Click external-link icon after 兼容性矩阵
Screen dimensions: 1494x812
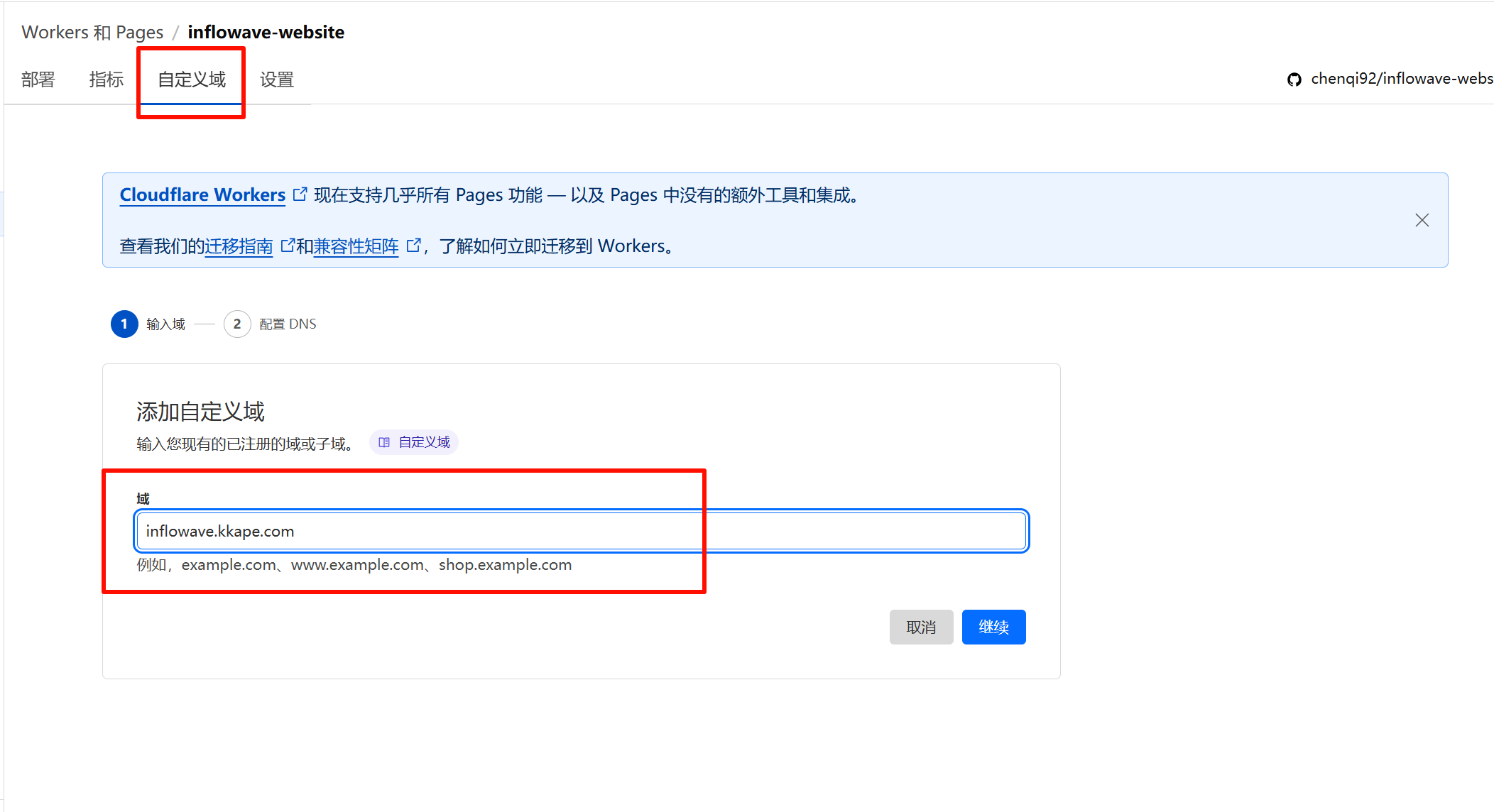[413, 246]
